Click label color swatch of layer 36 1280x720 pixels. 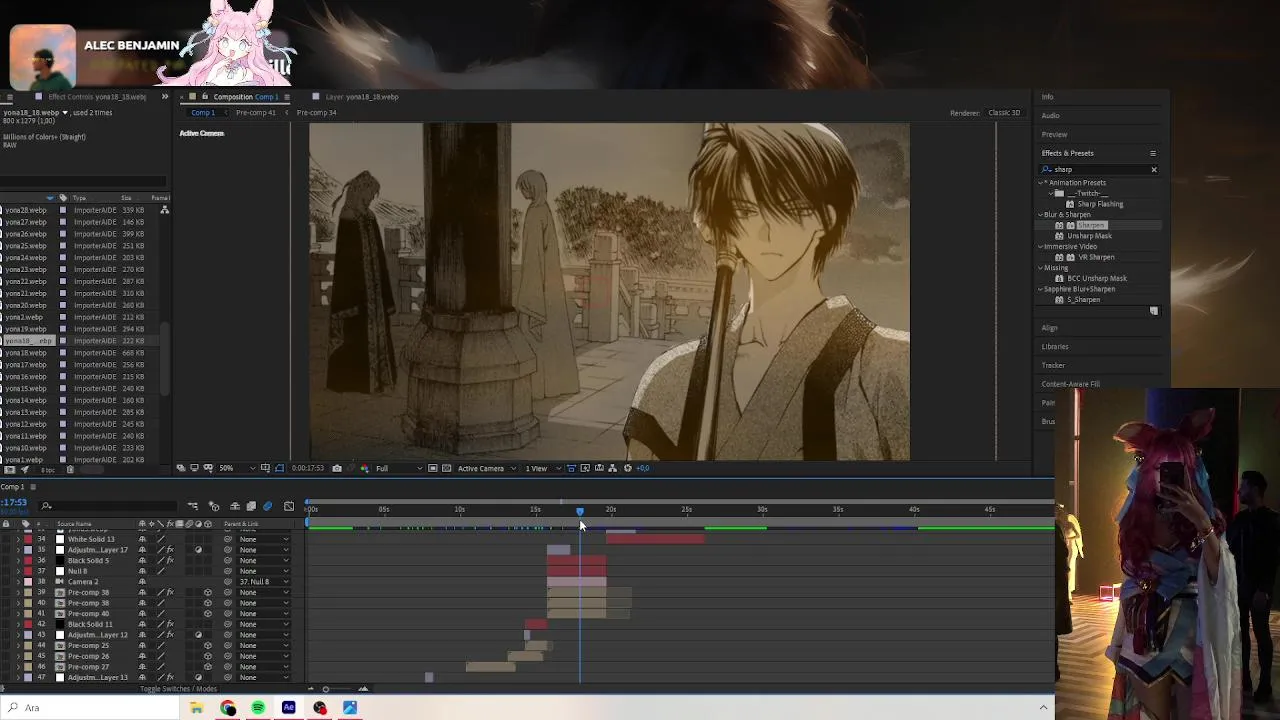[28, 560]
